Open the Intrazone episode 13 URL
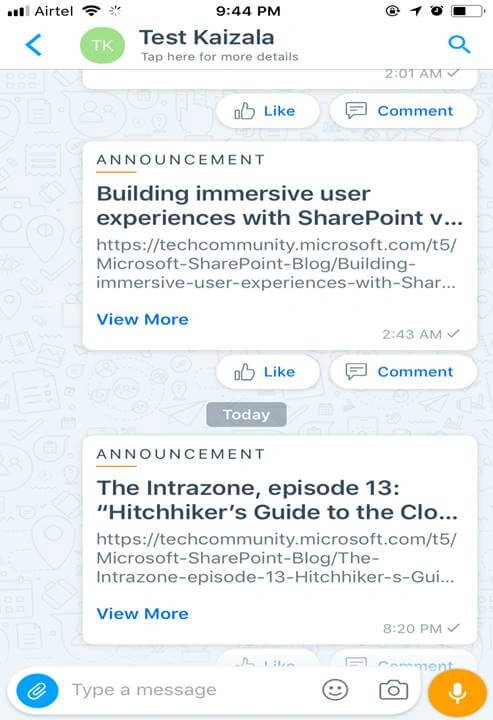 pyautogui.click(x=276, y=558)
